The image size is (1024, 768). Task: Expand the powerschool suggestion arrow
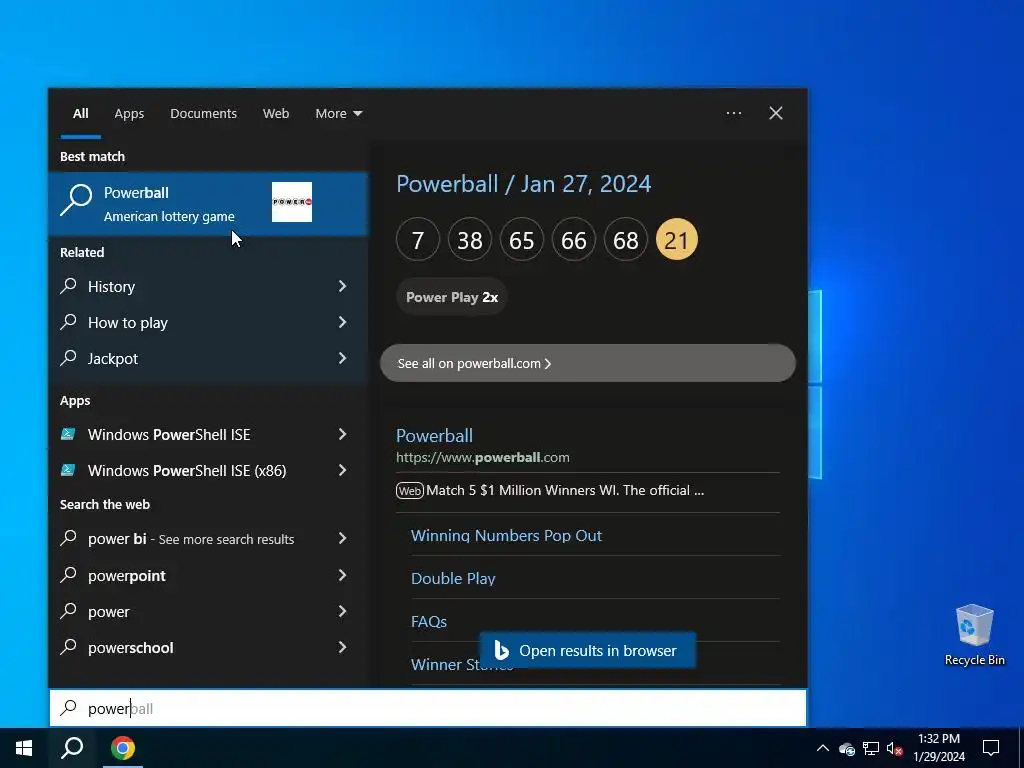click(x=342, y=647)
